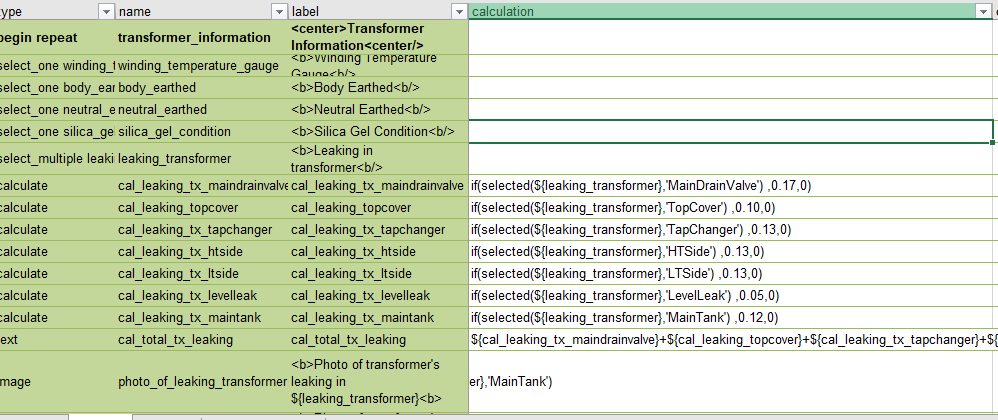Select the photo_of_leaking_transformer name cell
Screen dimensions: 998x420
click(x=200, y=381)
